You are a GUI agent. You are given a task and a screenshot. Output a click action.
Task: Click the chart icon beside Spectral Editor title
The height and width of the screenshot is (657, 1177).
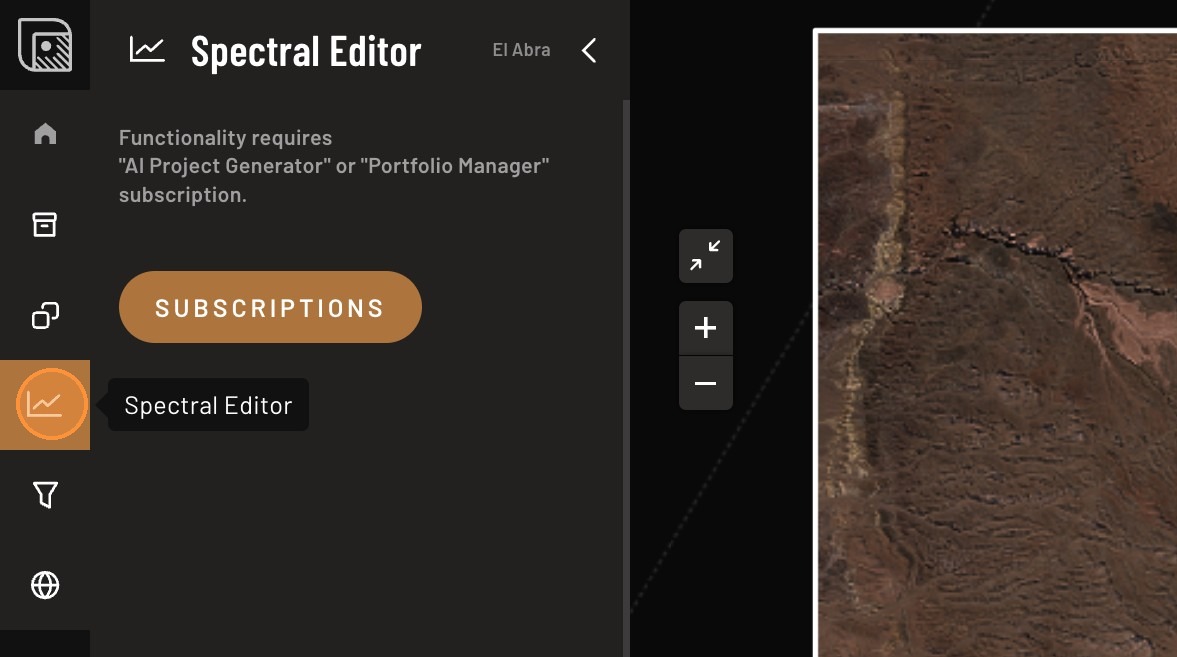tap(146, 50)
